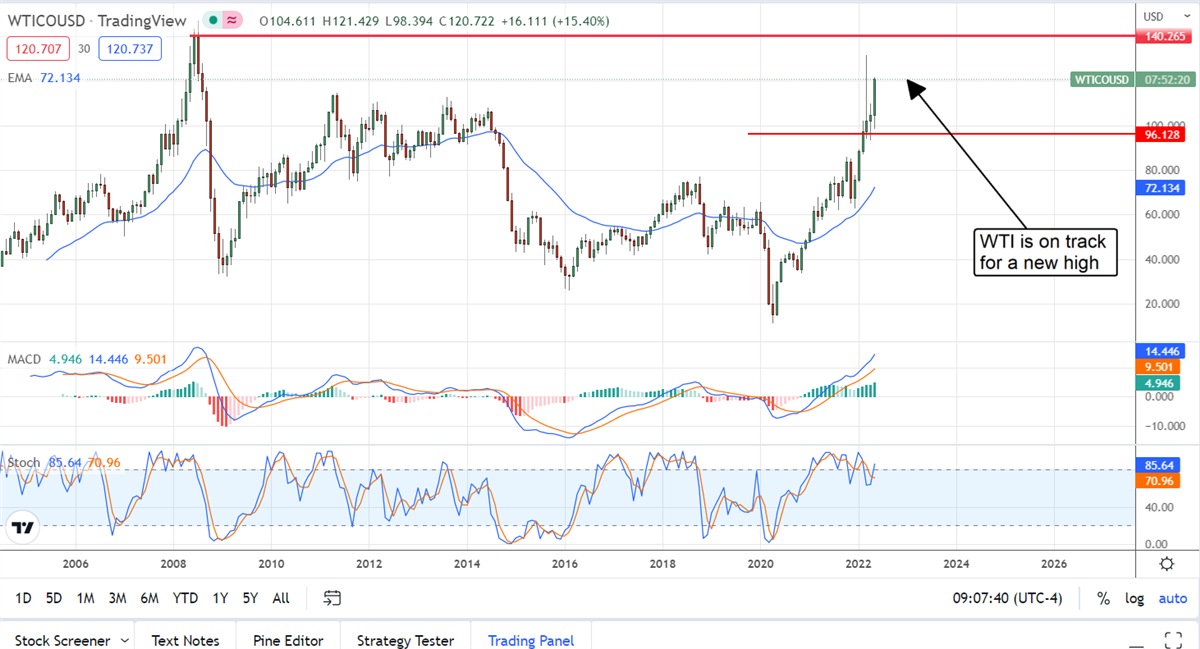Open the Pine Editor tab
This screenshot has height=649, width=1200.
pyautogui.click(x=288, y=640)
